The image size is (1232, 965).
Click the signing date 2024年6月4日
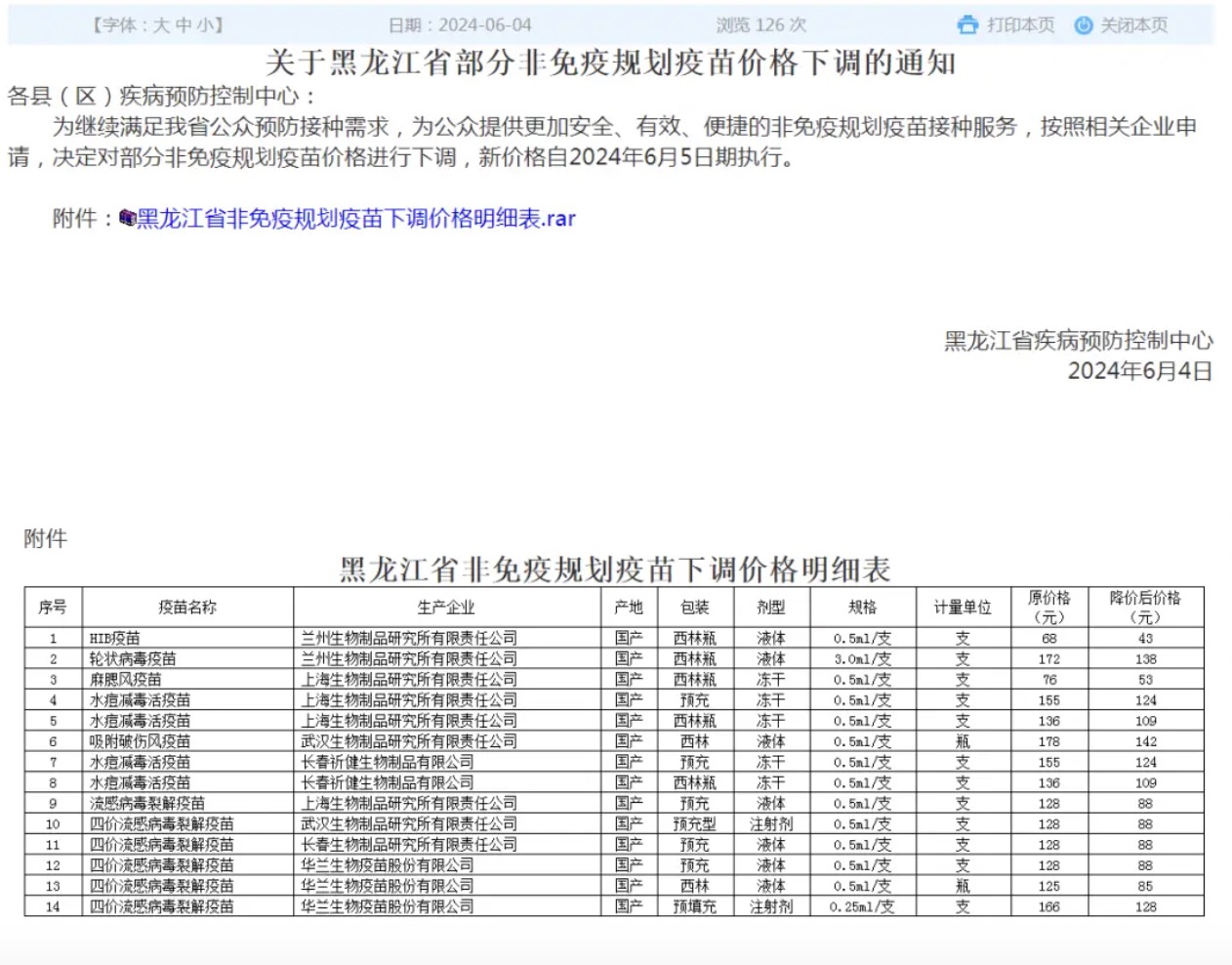pos(1140,371)
